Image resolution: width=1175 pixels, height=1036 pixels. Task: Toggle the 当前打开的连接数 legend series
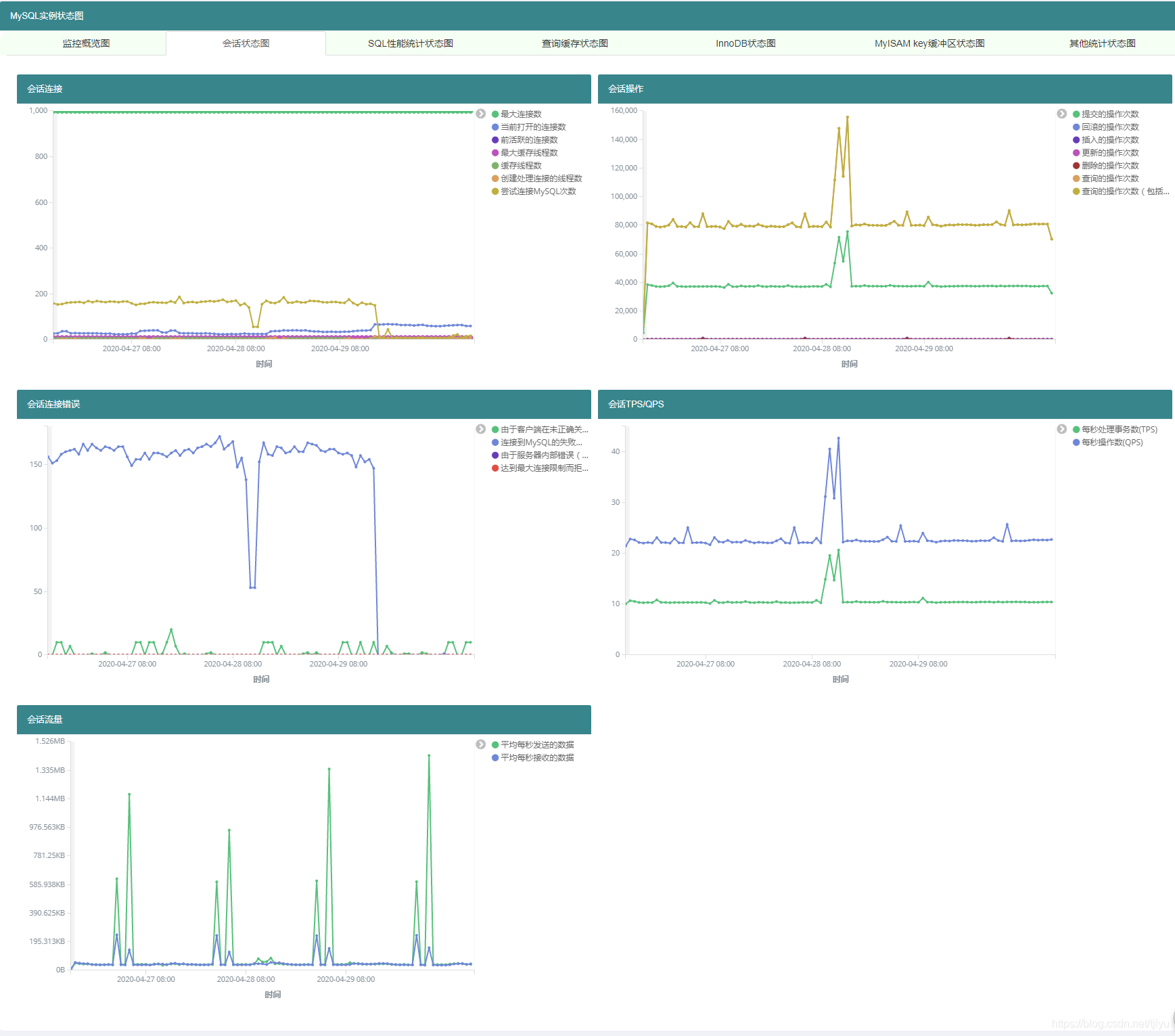(529, 127)
